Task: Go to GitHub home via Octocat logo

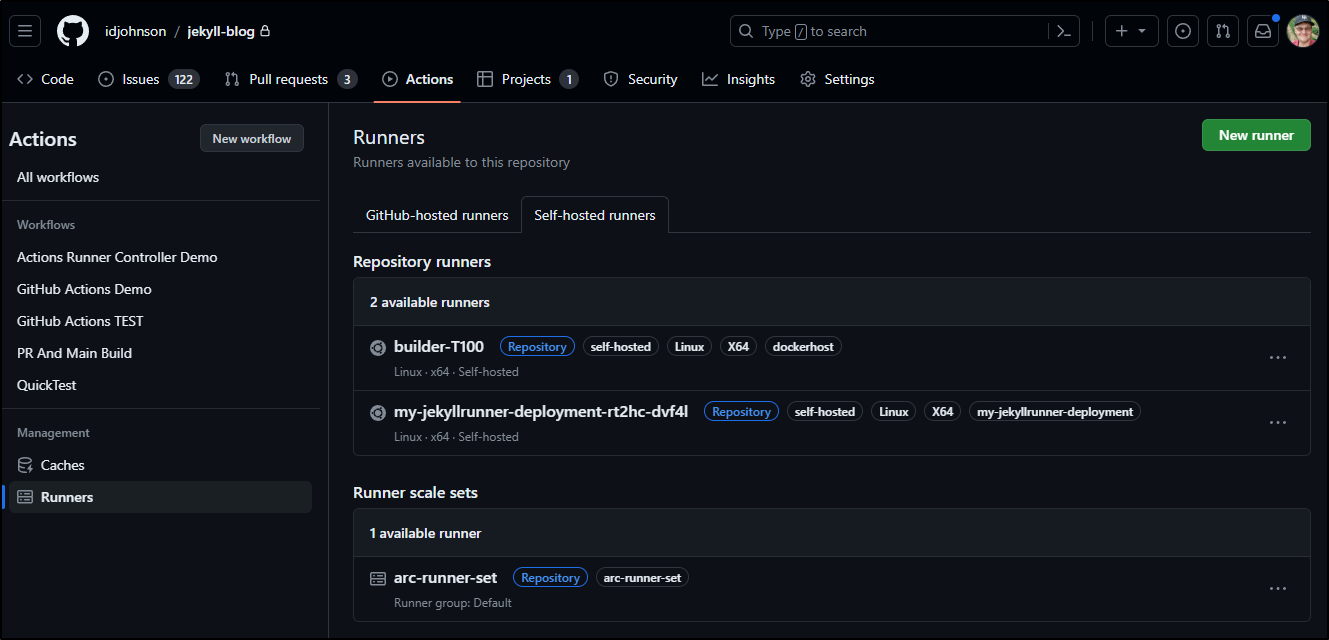Action: tap(73, 31)
